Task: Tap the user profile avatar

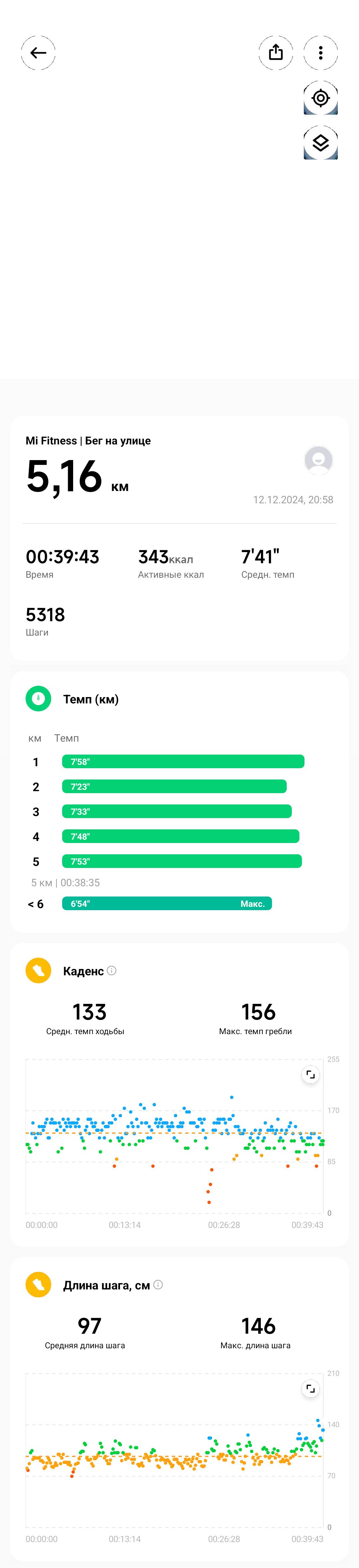Action: 318,460
